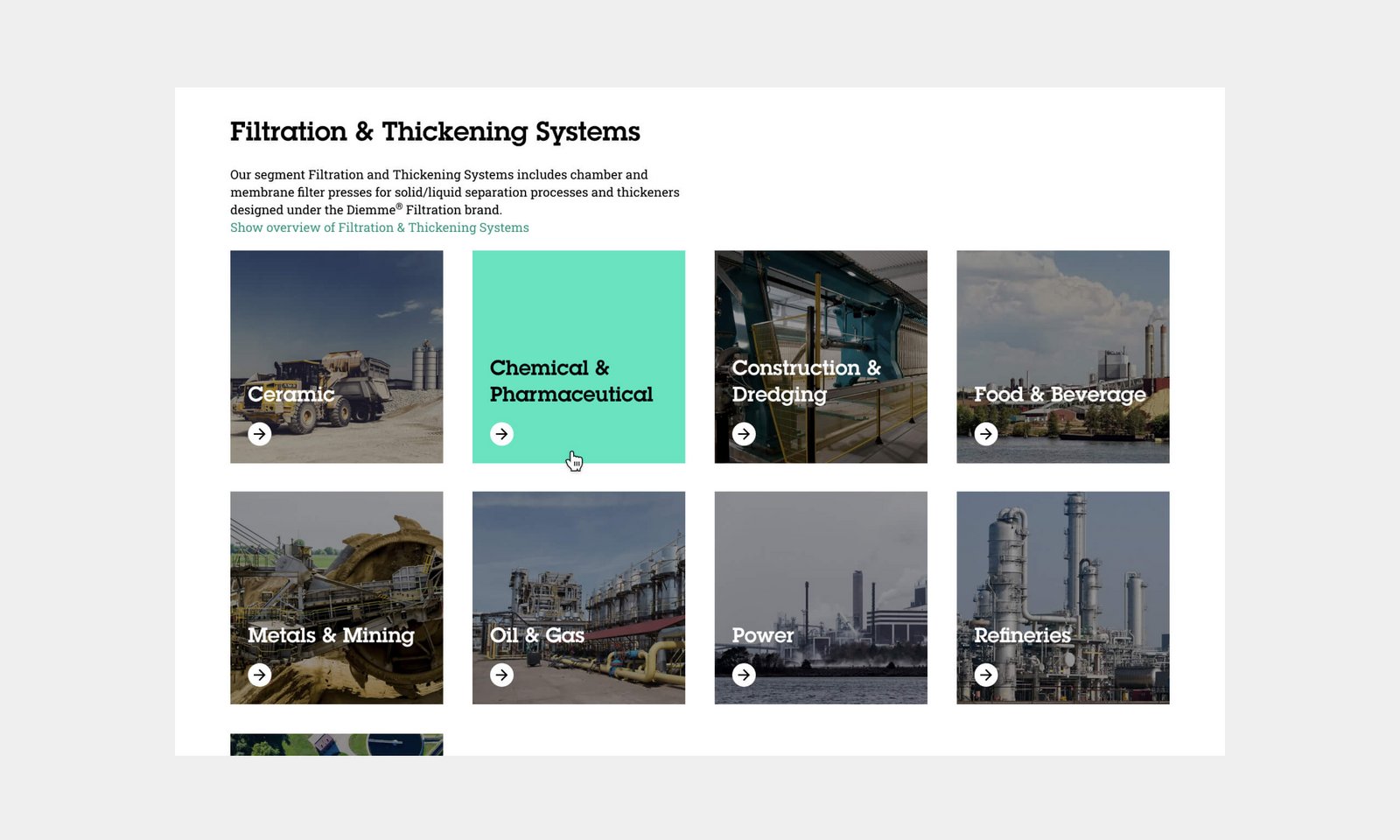The height and width of the screenshot is (840, 1400).
Task: Open the Refineries industry title
Action: coord(1023,635)
